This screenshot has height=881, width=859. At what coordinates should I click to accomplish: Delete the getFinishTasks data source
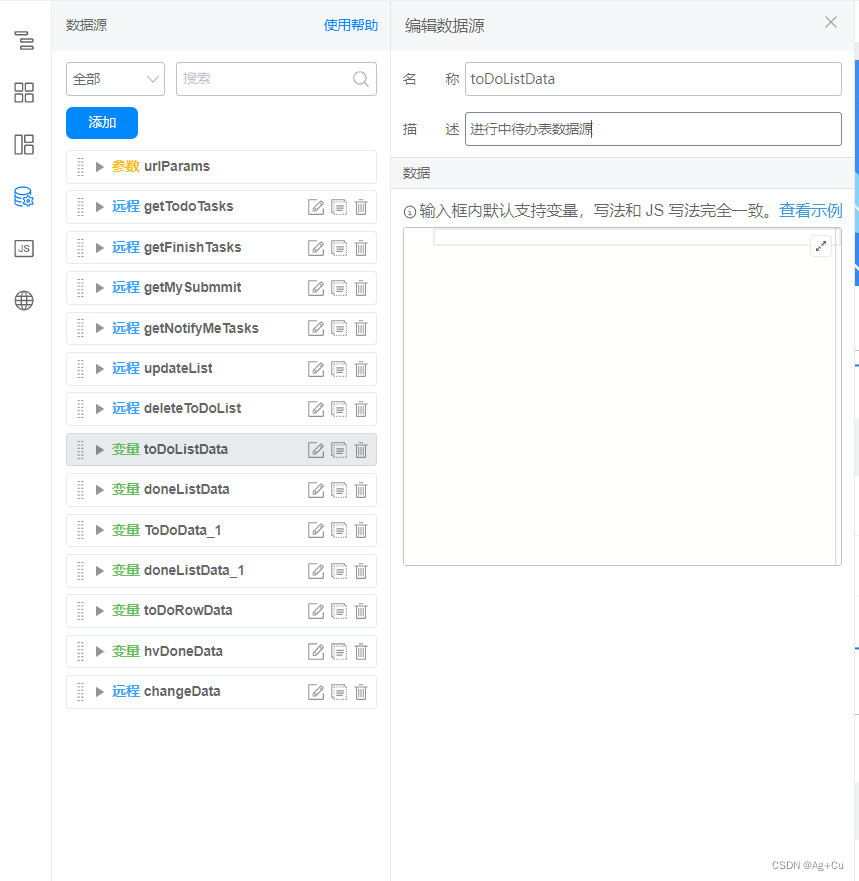coord(361,248)
